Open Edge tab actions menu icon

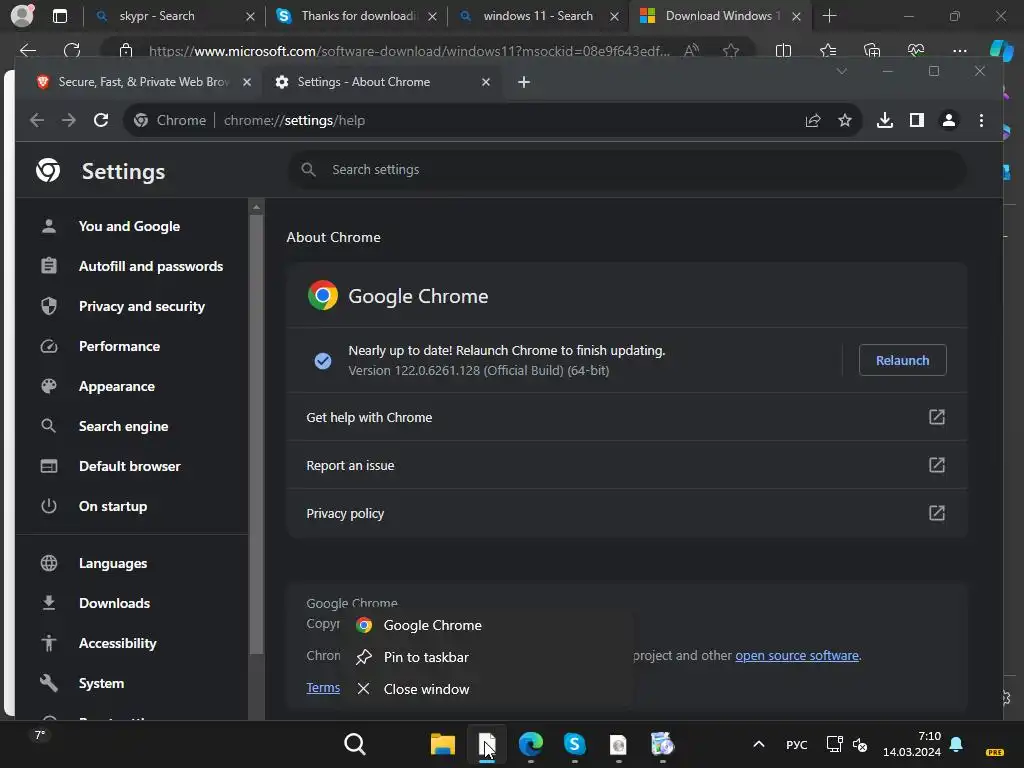click(59, 16)
